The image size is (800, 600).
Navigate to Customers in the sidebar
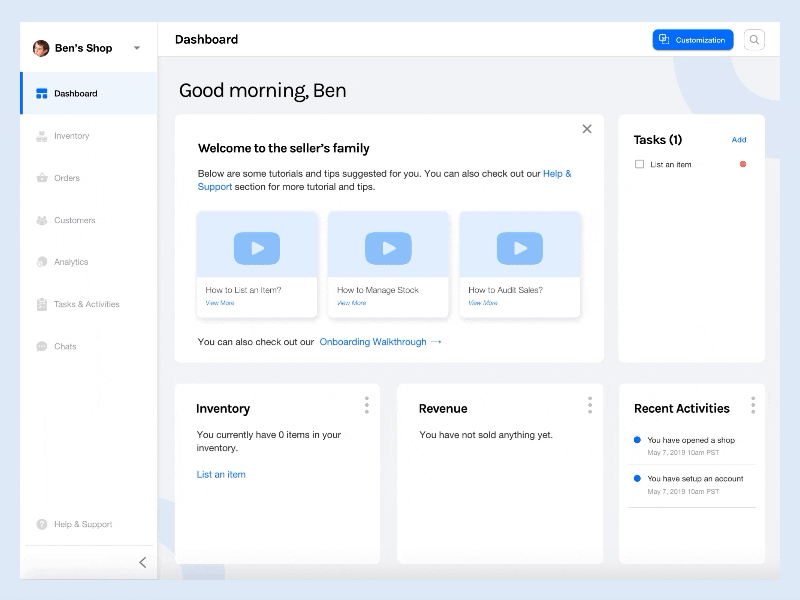(x=89, y=220)
